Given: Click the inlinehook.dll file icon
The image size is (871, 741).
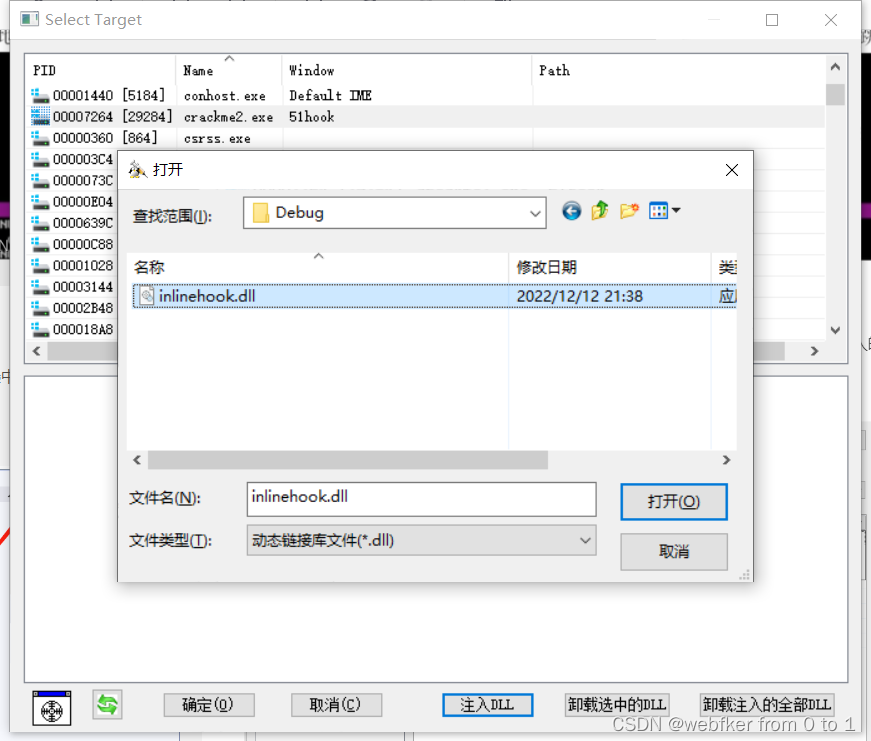Looking at the screenshot, I should coord(147,295).
